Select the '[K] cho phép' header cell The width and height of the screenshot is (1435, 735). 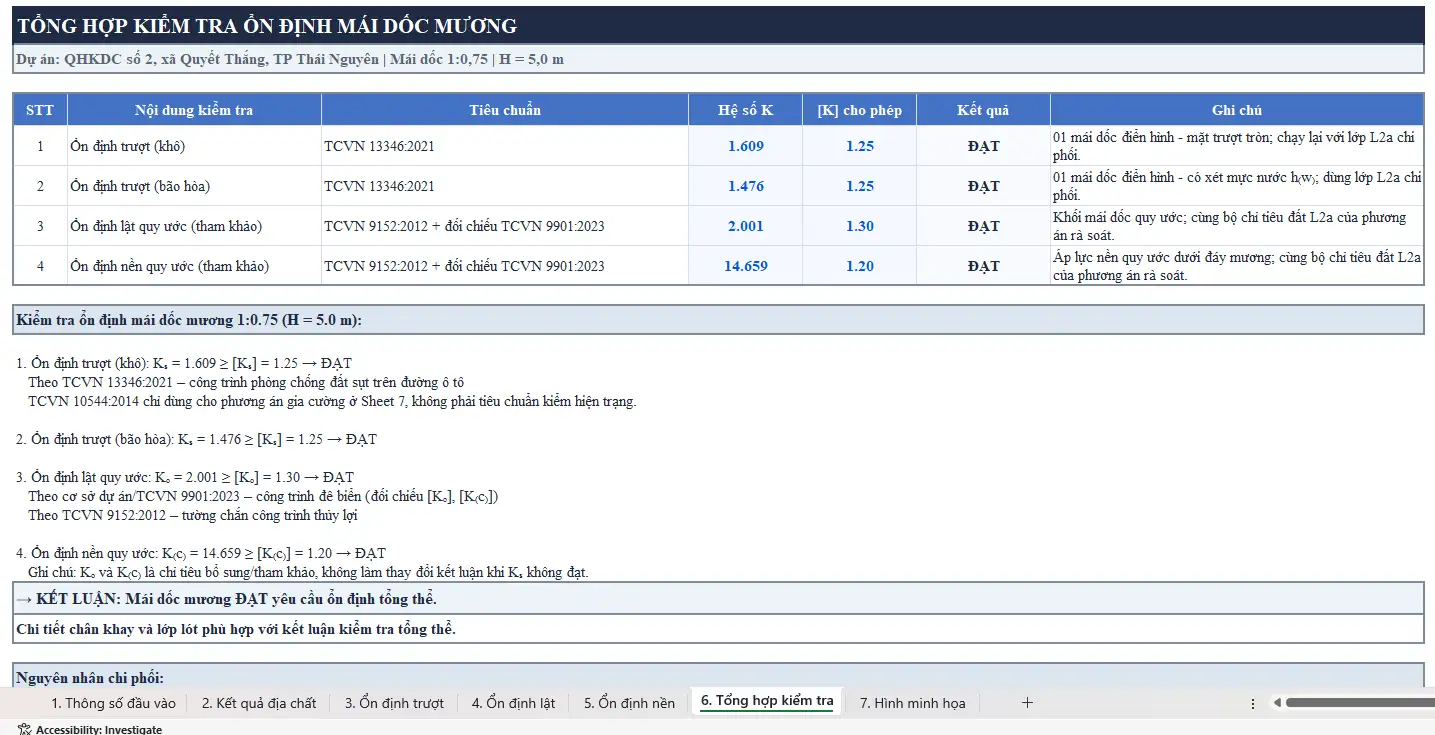[859, 110]
